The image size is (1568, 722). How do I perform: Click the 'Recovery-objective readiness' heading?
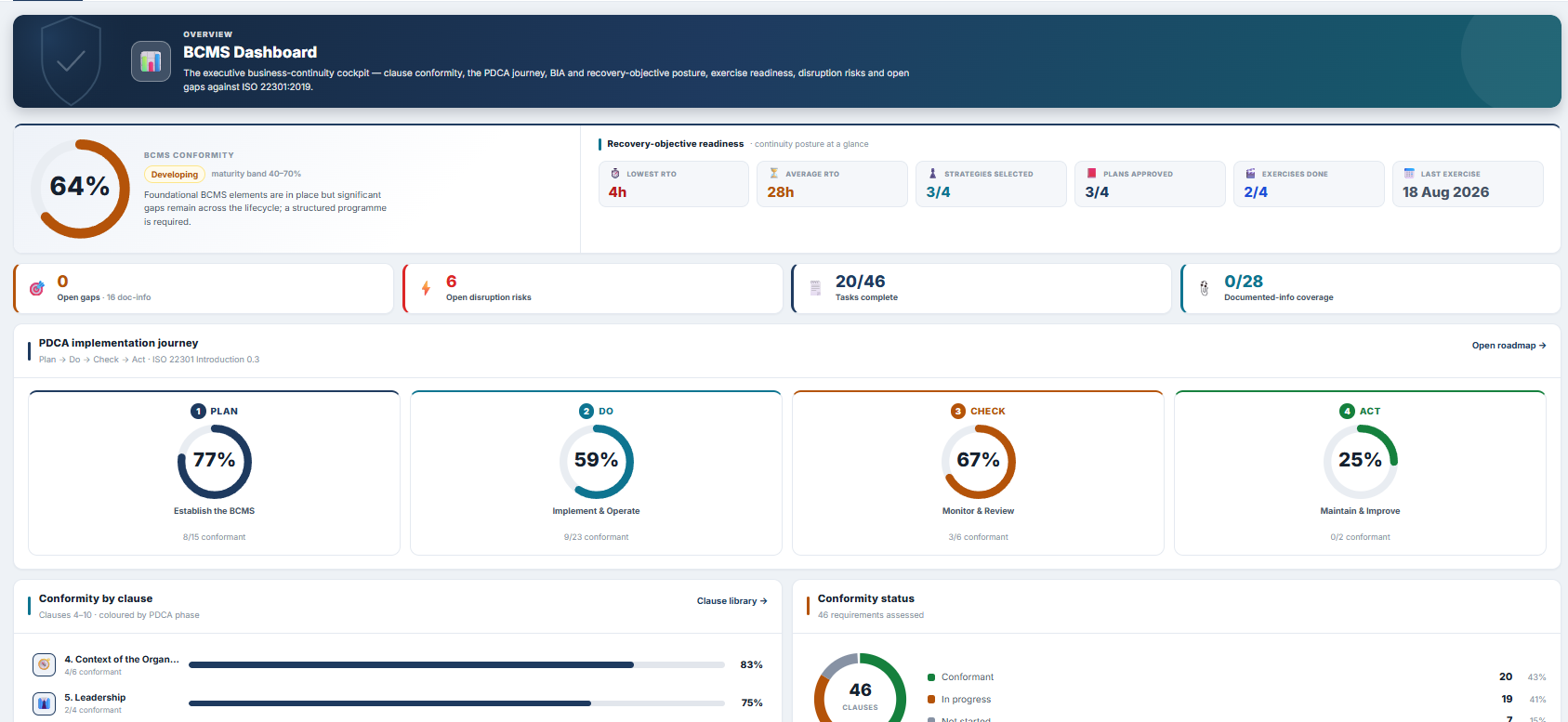tap(676, 144)
